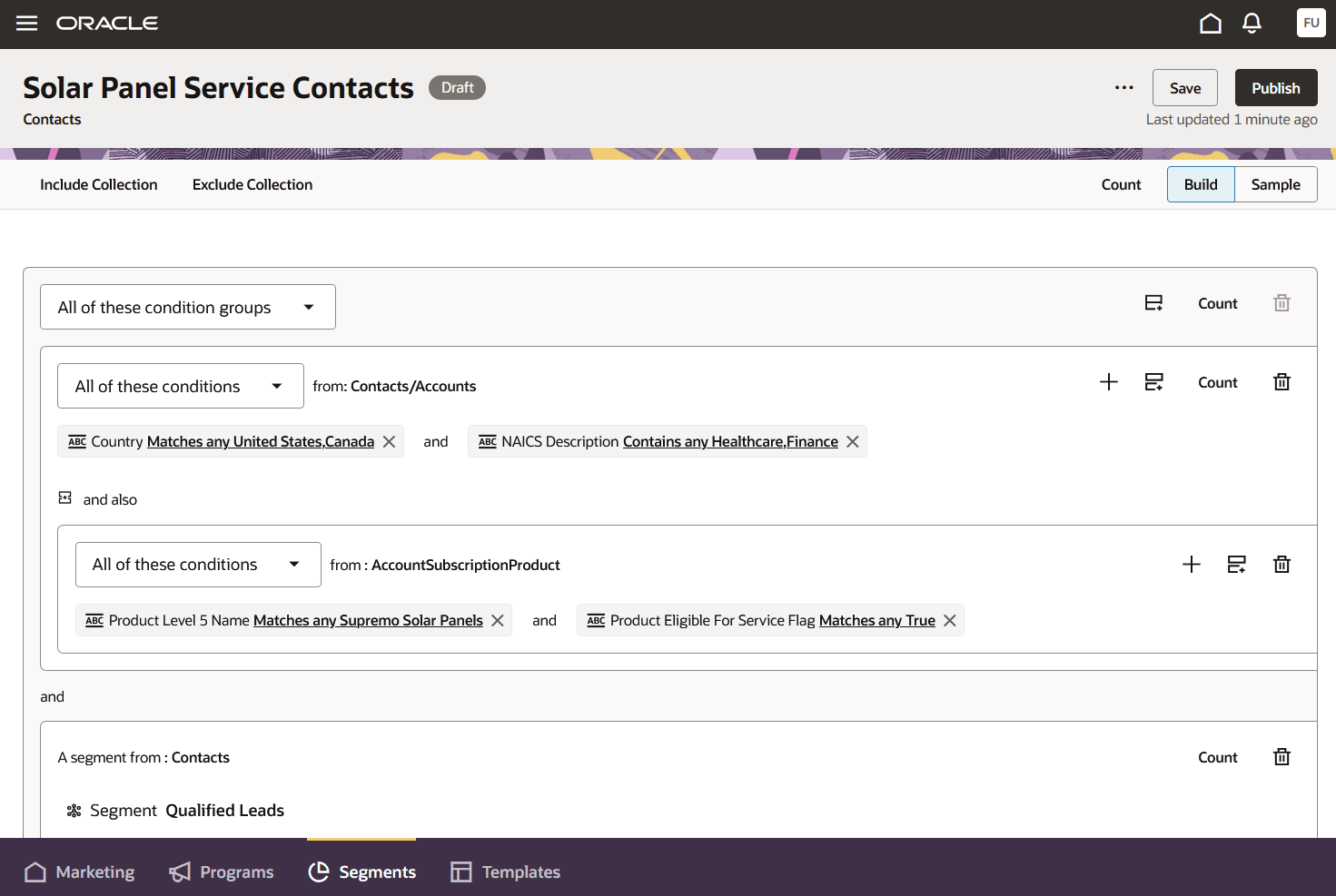Open the Qualified Leads segment
The image size is (1336, 896).
point(224,810)
